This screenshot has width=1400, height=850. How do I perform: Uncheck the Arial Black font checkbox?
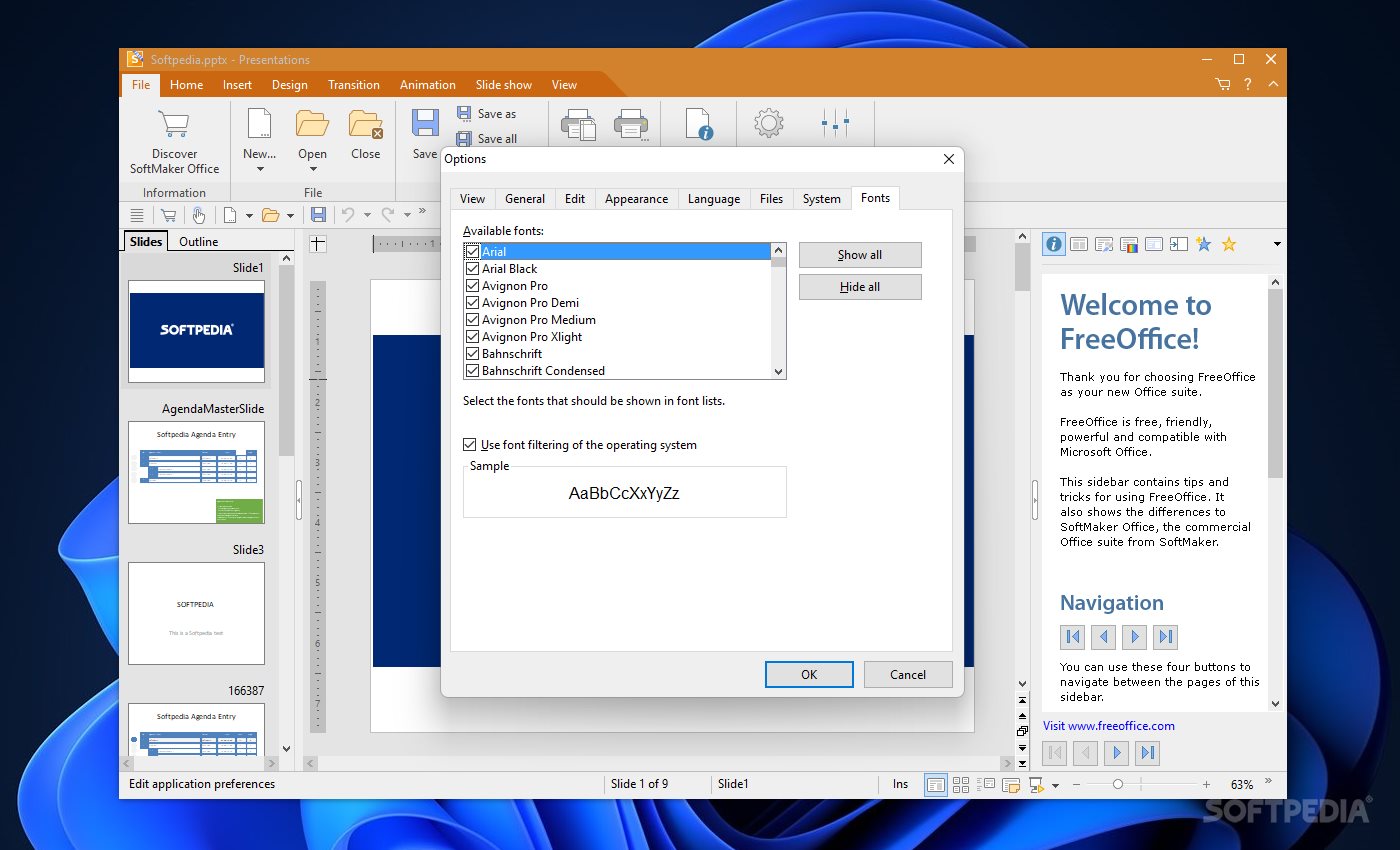472,269
